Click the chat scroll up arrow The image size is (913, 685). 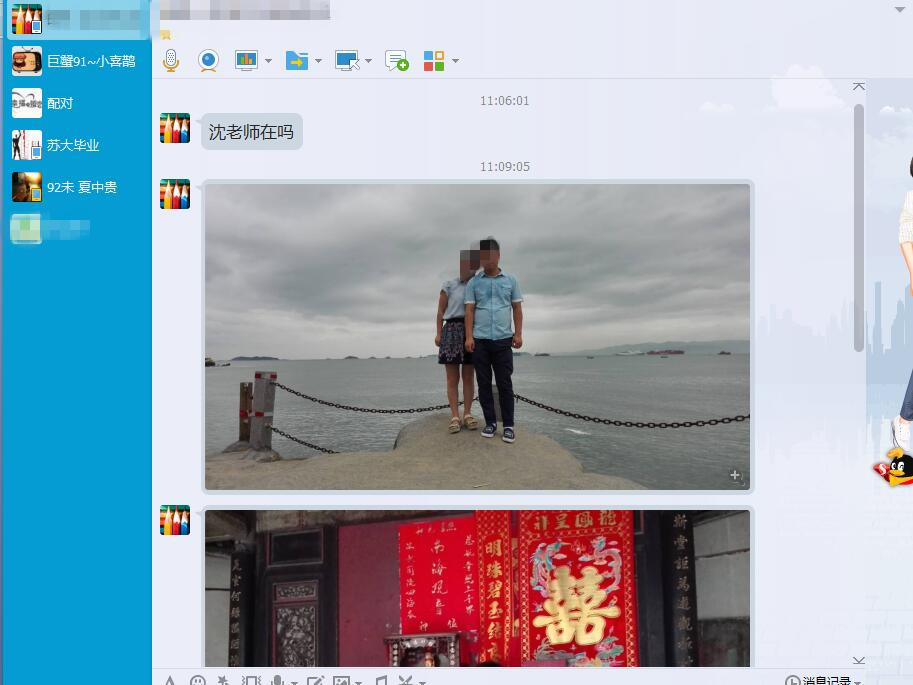(859, 87)
